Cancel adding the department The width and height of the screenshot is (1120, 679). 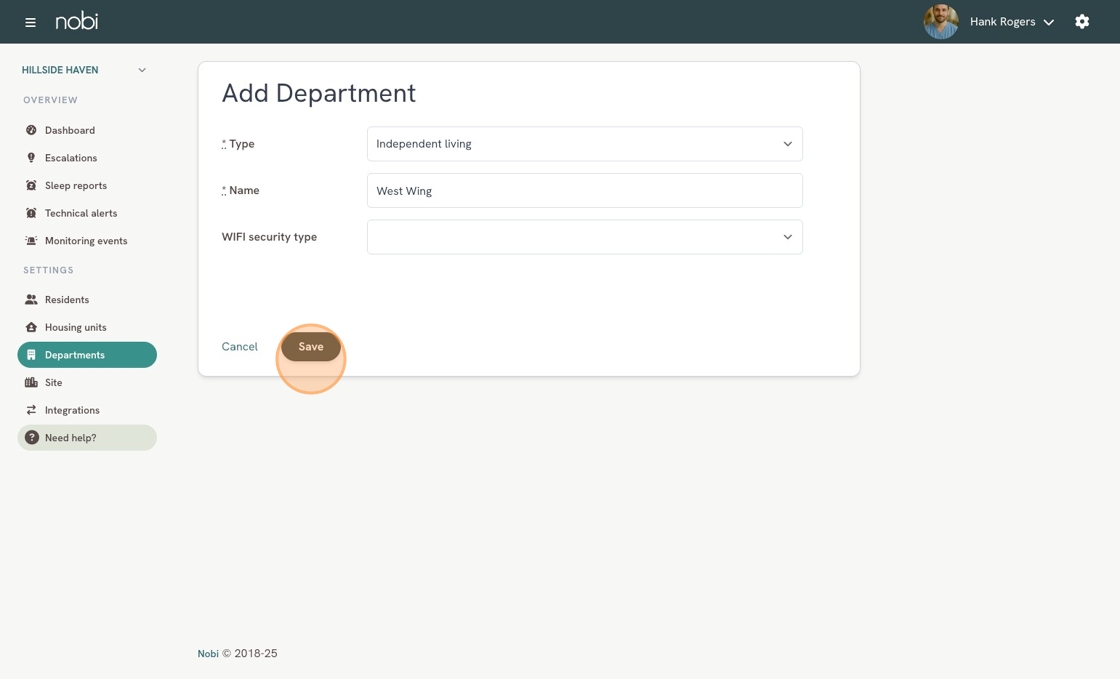coord(239,346)
